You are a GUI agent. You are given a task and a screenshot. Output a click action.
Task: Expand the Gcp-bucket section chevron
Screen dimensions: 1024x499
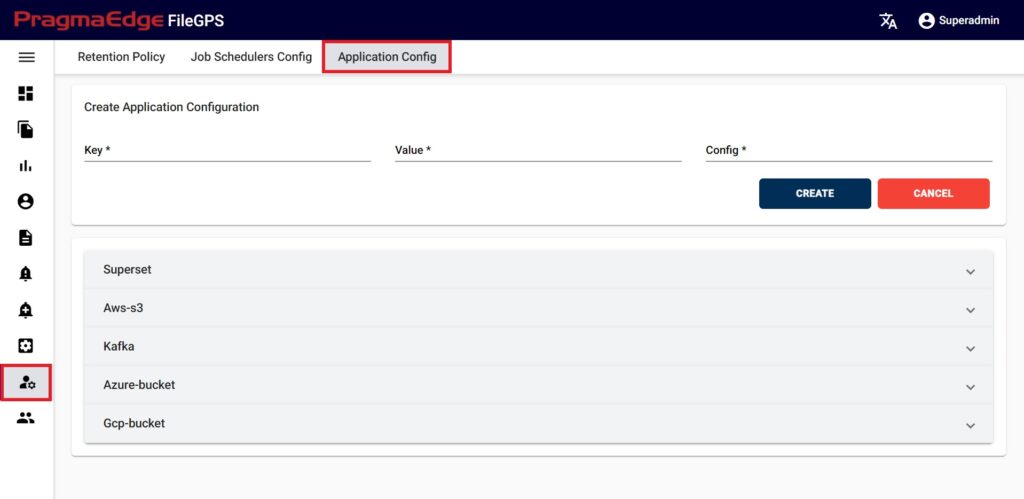point(970,426)
